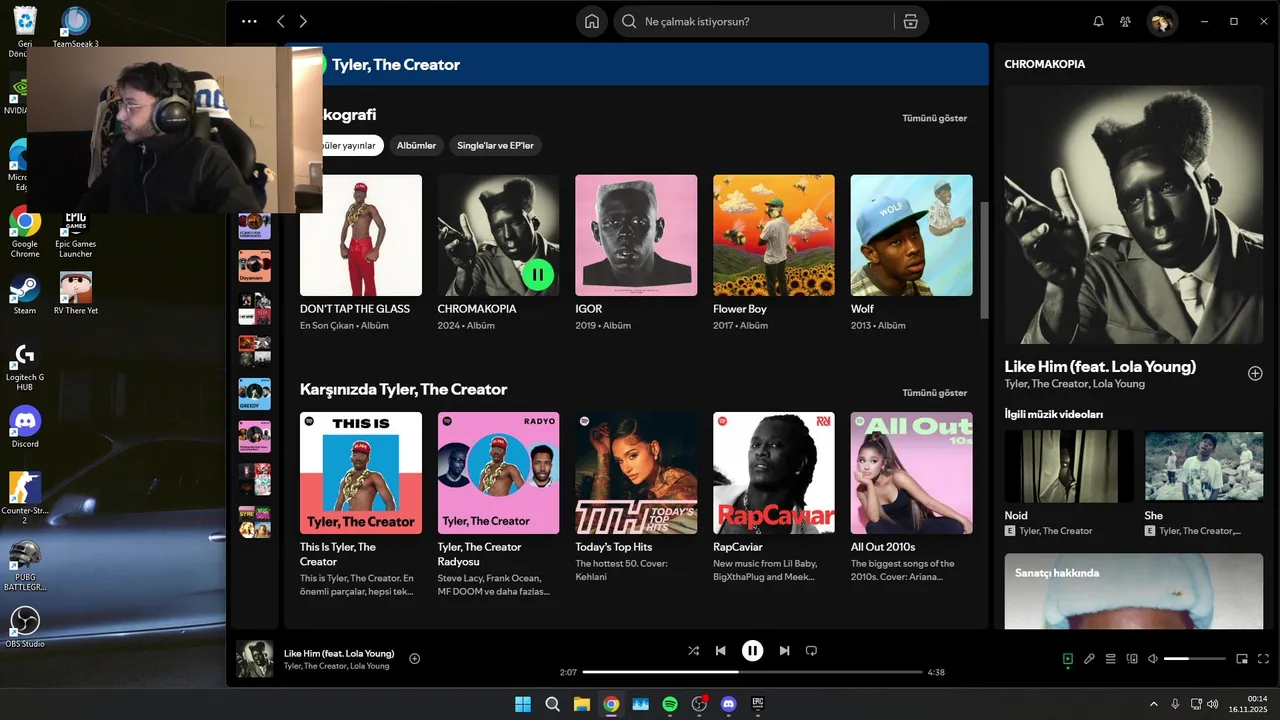Skip to the next track

tap(784, 651)
